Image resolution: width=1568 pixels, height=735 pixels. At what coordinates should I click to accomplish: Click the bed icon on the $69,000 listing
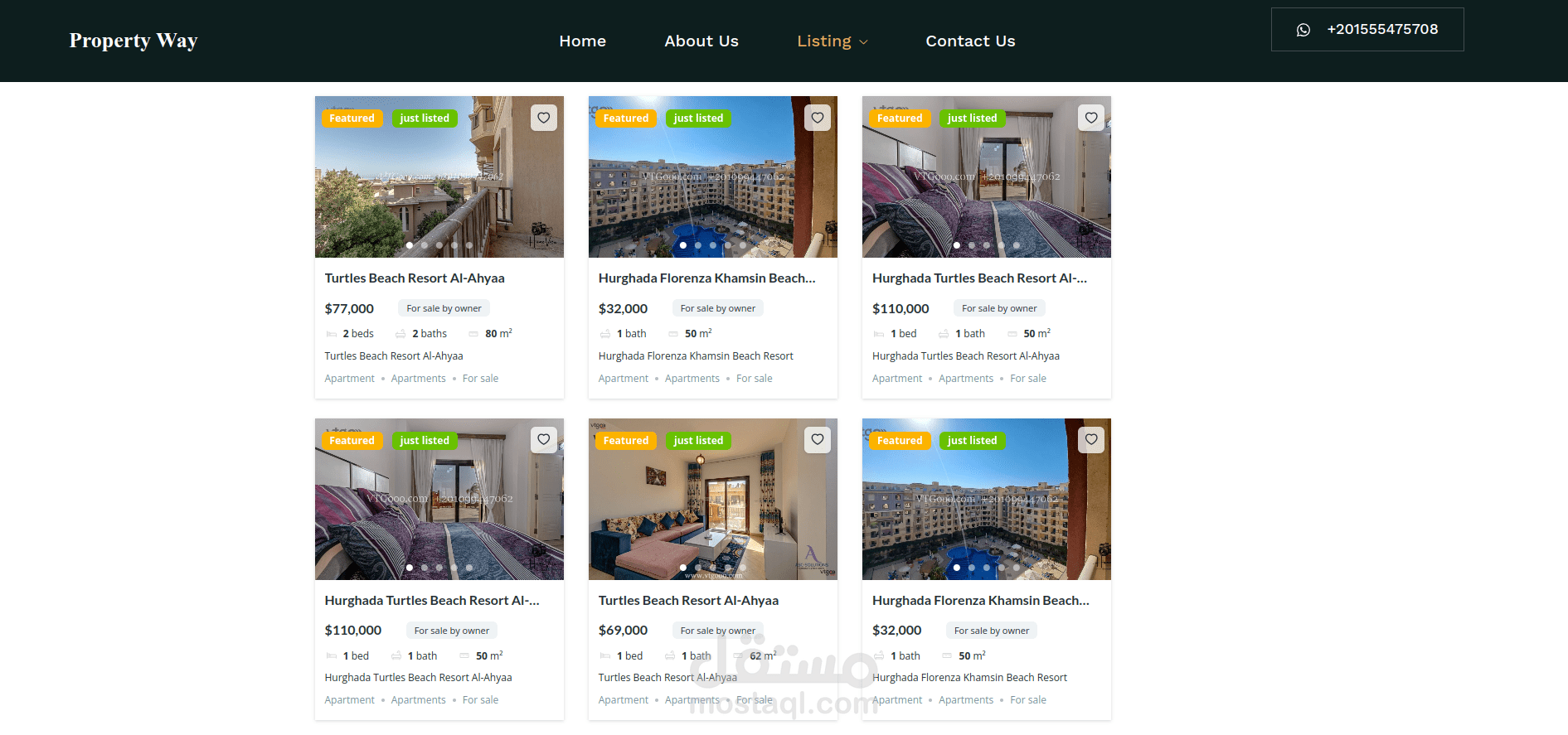click(605, 656)
